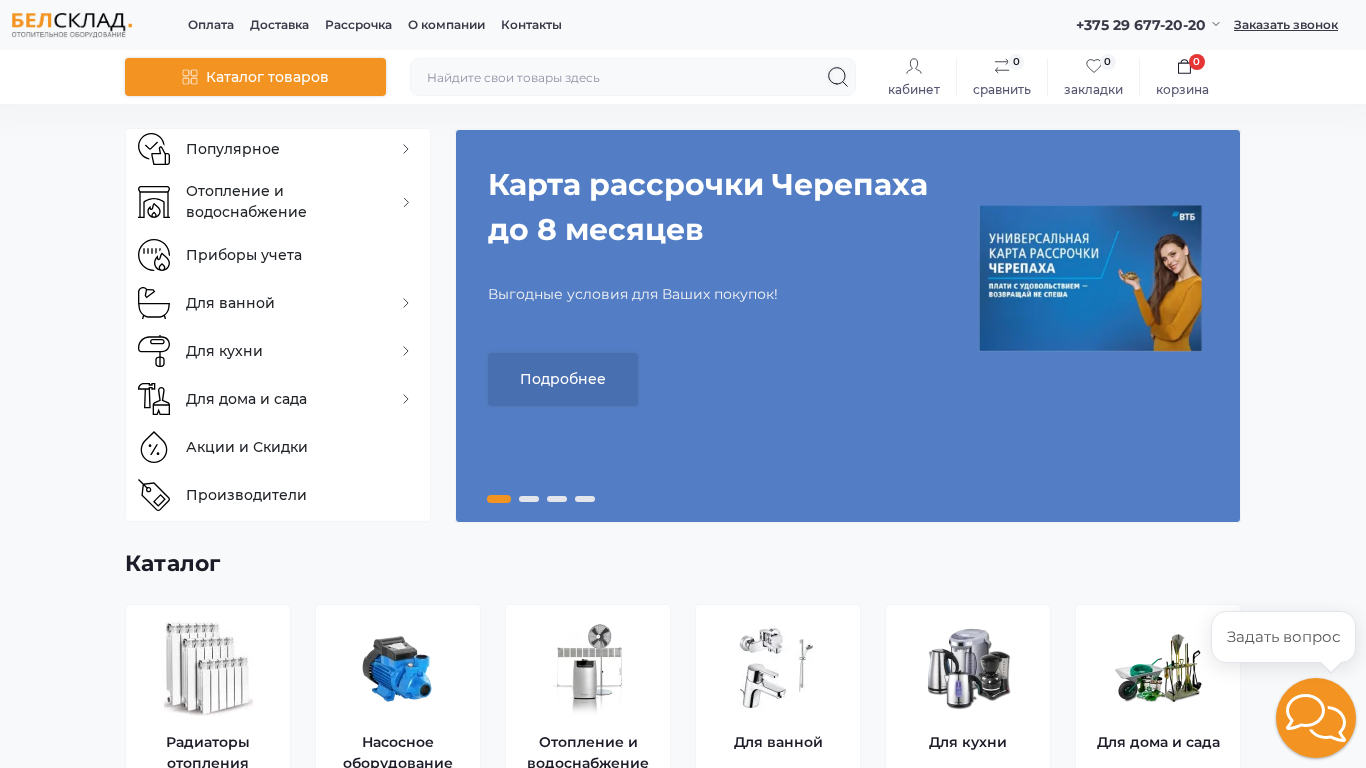The width and height of the screenshot is (1366, 768).
Task: Focus the product search input field
Action: [x=620, y=77]
